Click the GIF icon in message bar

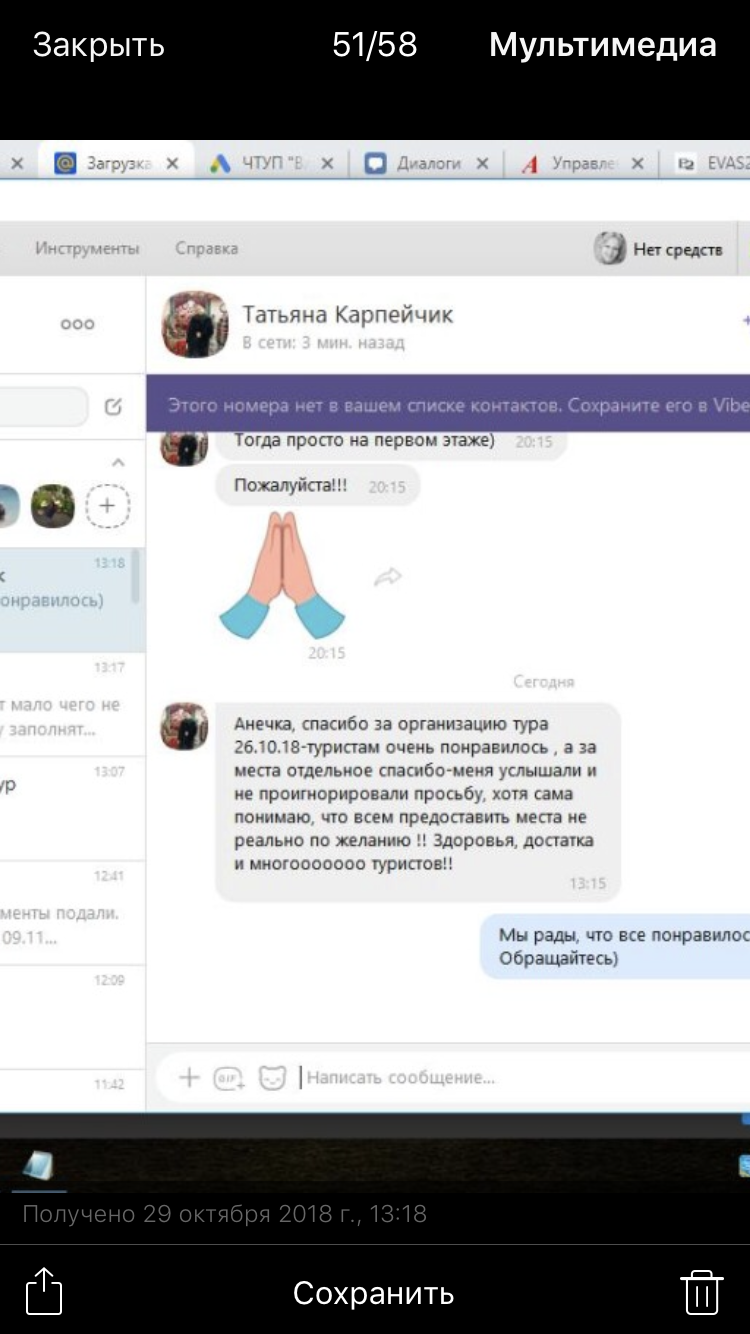[229, 1078]
